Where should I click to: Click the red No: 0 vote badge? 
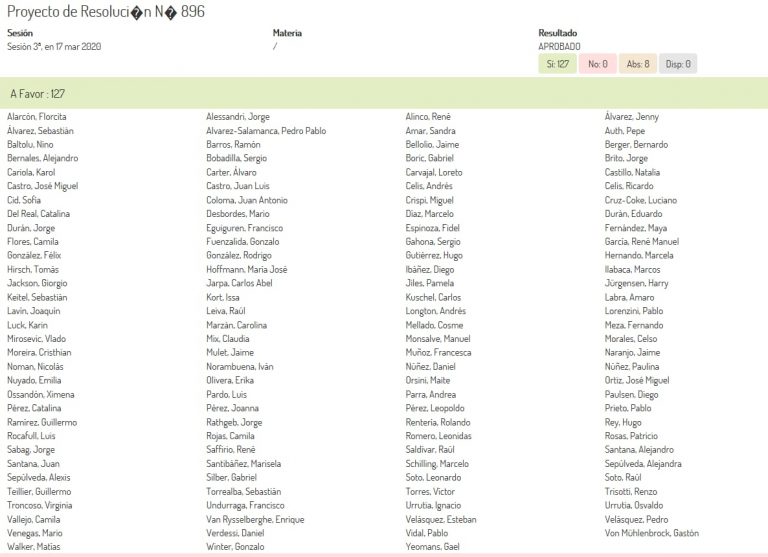597,64
